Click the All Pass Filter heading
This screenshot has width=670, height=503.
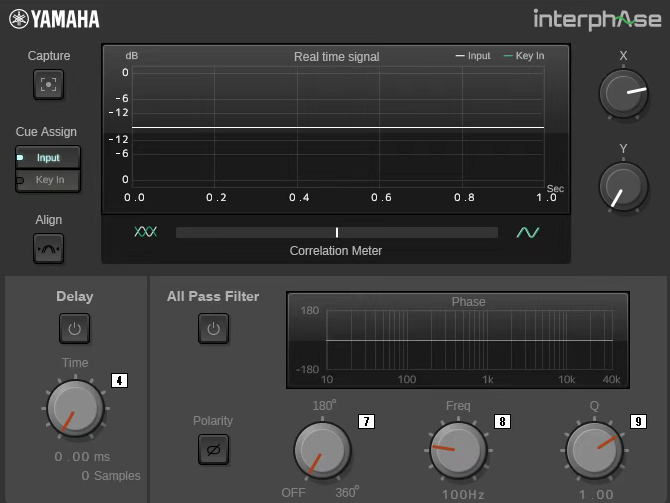[213, 297]
